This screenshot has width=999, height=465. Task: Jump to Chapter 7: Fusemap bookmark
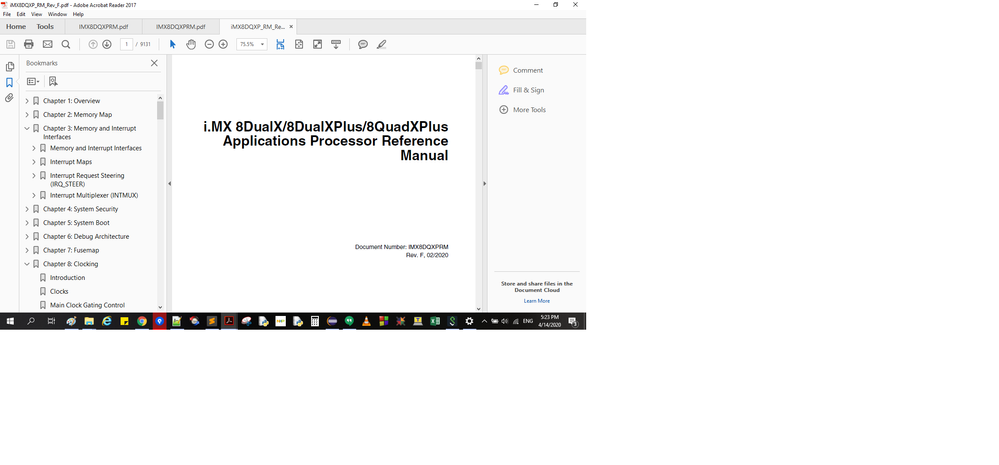tap(71, 250)
